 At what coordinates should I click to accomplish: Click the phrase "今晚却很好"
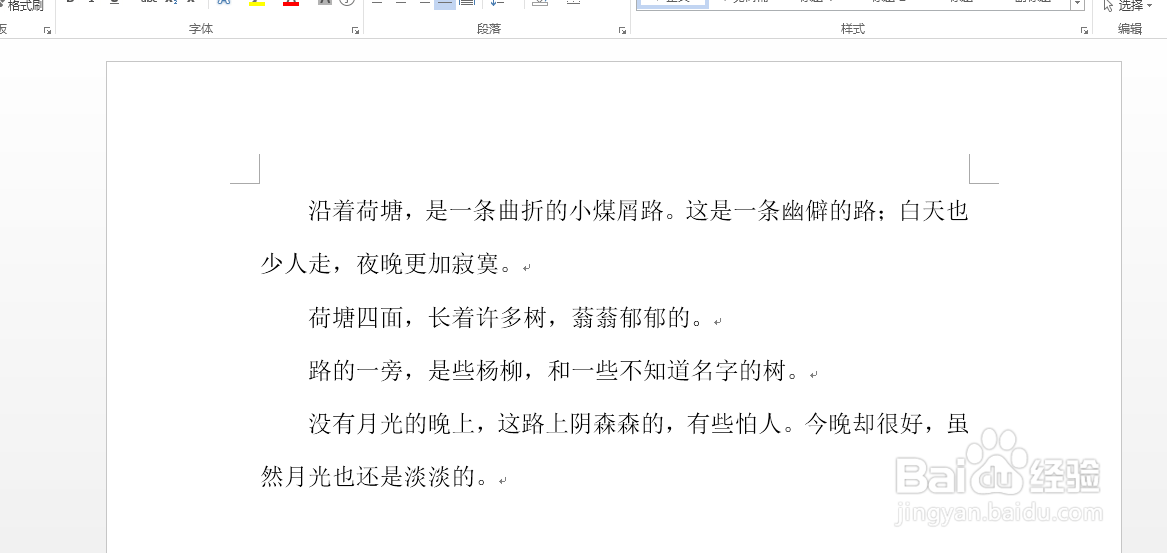864,424
